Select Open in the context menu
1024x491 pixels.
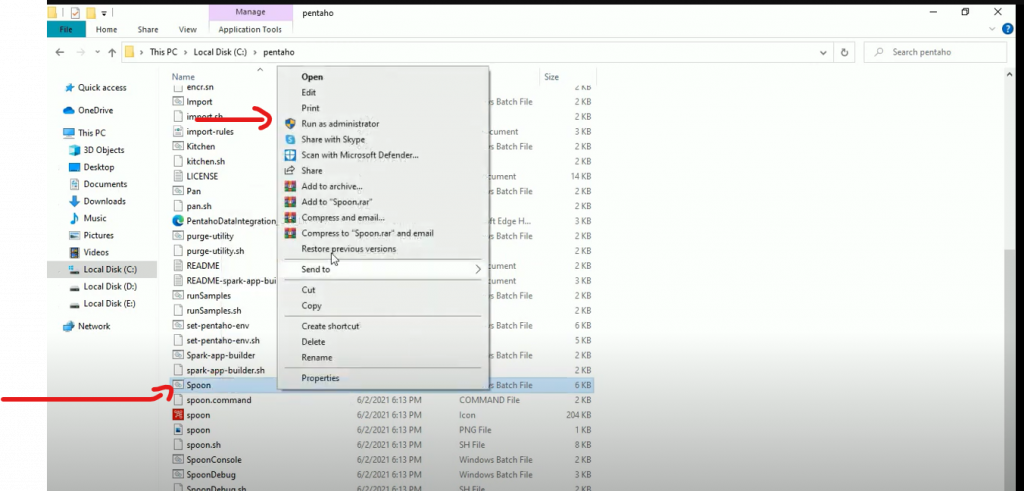click(312, 76)
